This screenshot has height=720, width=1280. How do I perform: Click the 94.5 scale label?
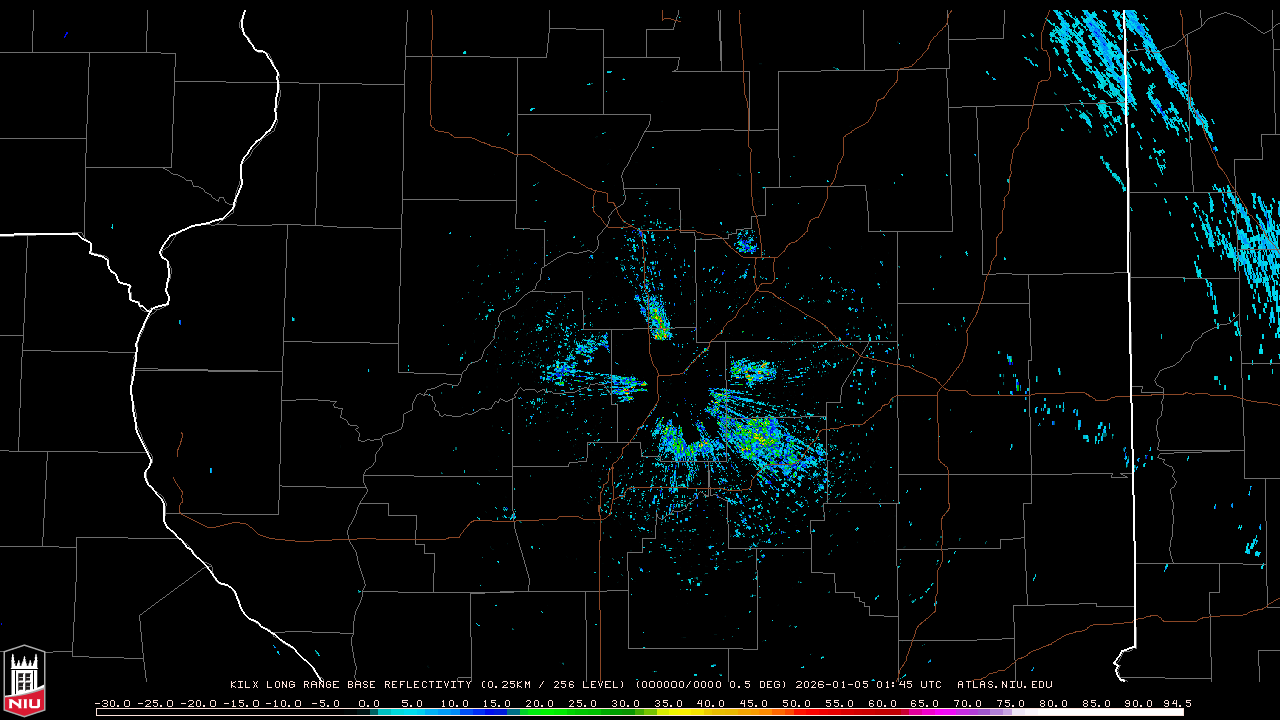(1178, 703)
